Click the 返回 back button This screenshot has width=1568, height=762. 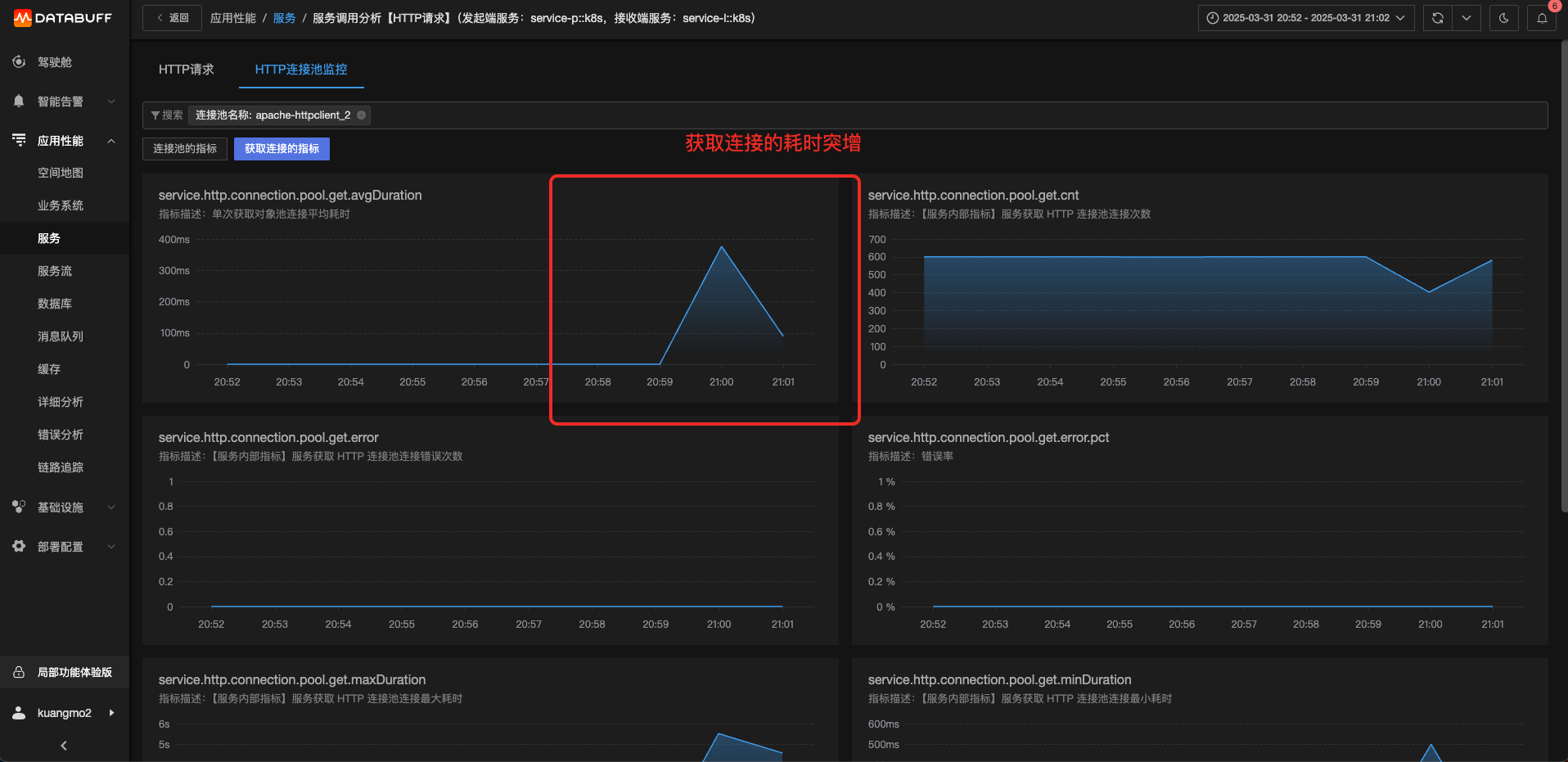pyautogui.click(x=172, y=18)
